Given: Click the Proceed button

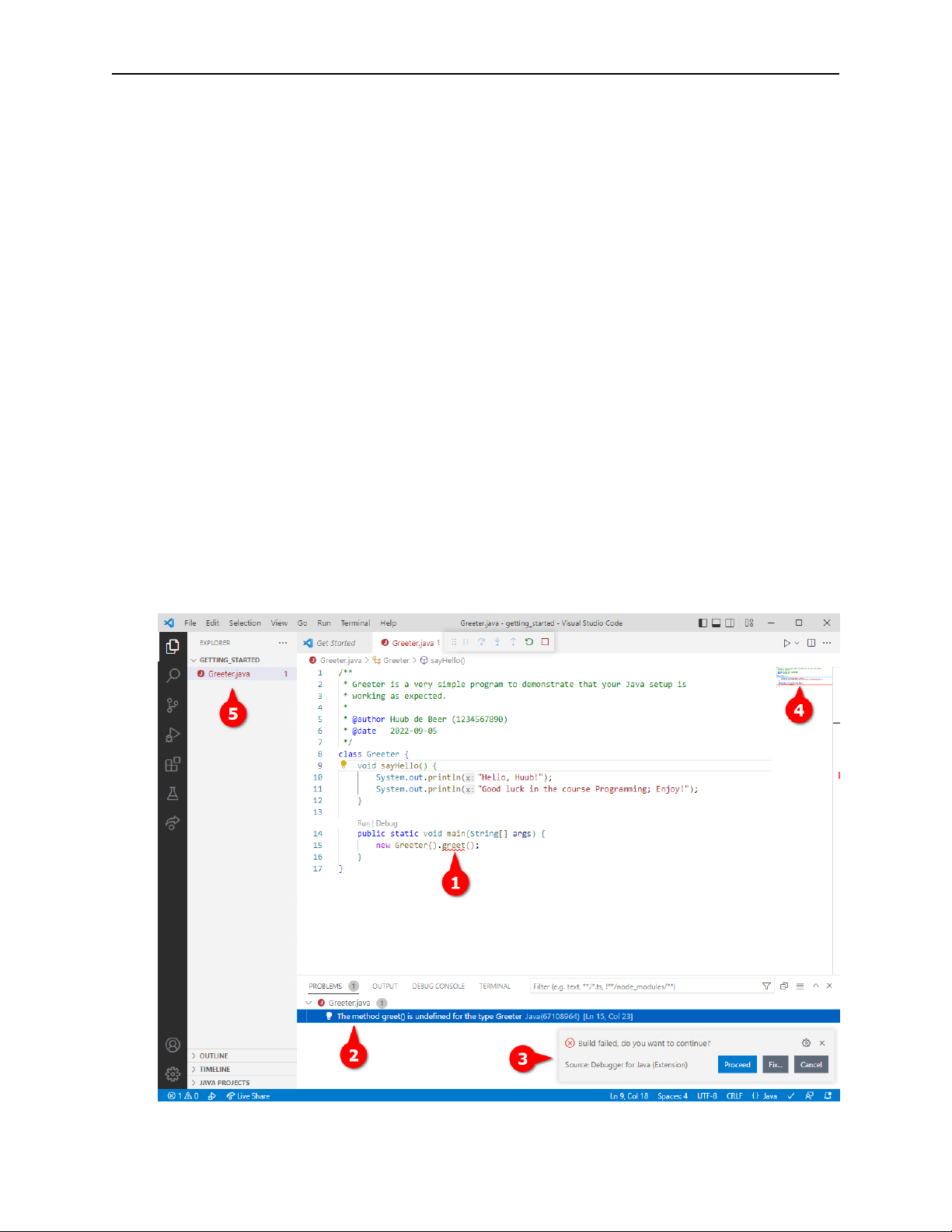Looking at the screenshot, I should (737, 1064).
